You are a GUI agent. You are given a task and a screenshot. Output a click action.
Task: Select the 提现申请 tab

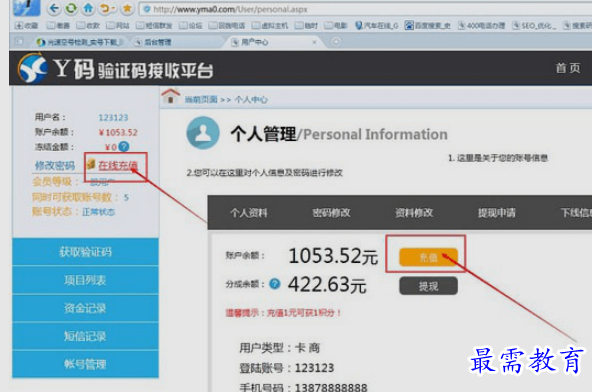point(496,213)
